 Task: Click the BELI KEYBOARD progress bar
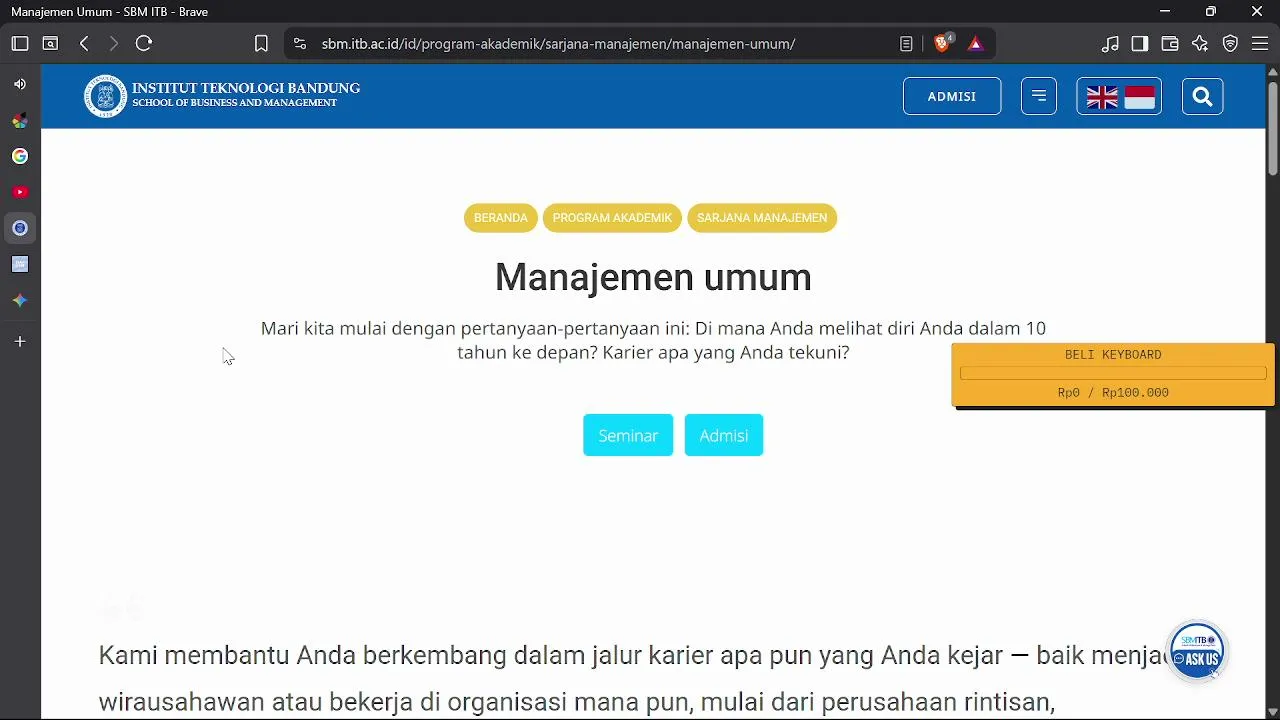[1113, 373]
